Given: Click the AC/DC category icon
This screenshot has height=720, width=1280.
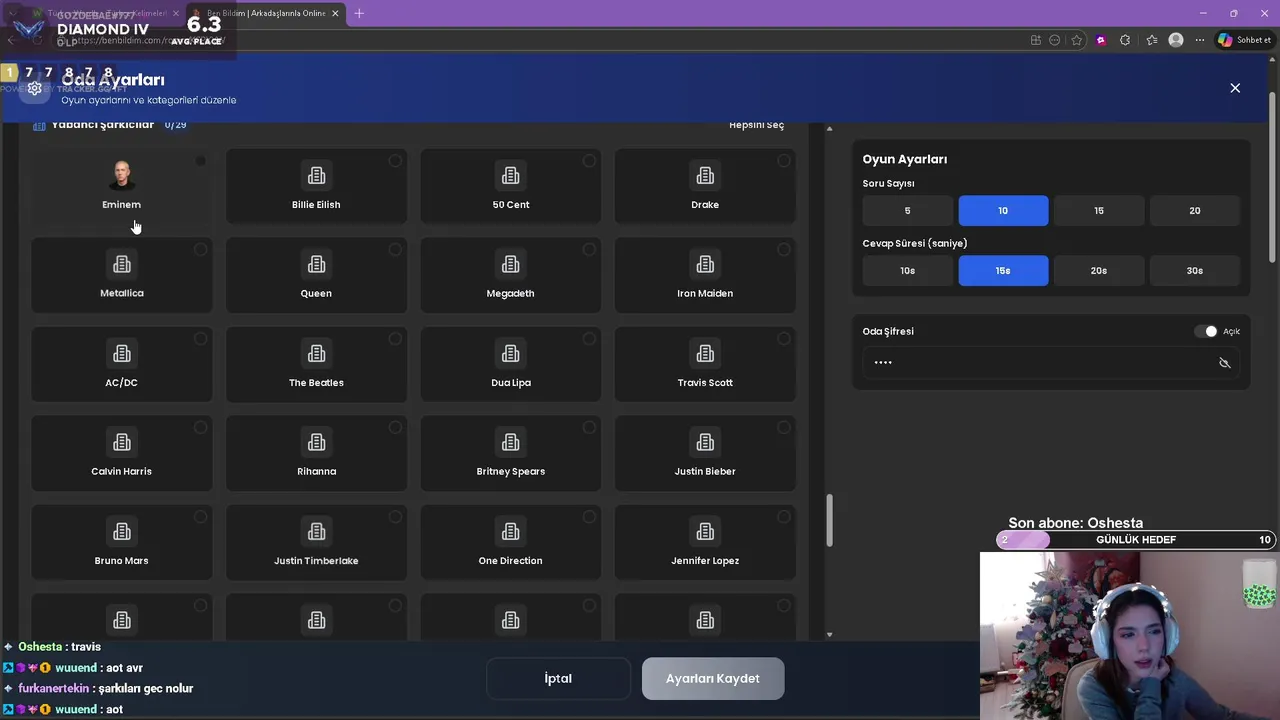Looking at the screenshot, I should click(x=122, y=354).
